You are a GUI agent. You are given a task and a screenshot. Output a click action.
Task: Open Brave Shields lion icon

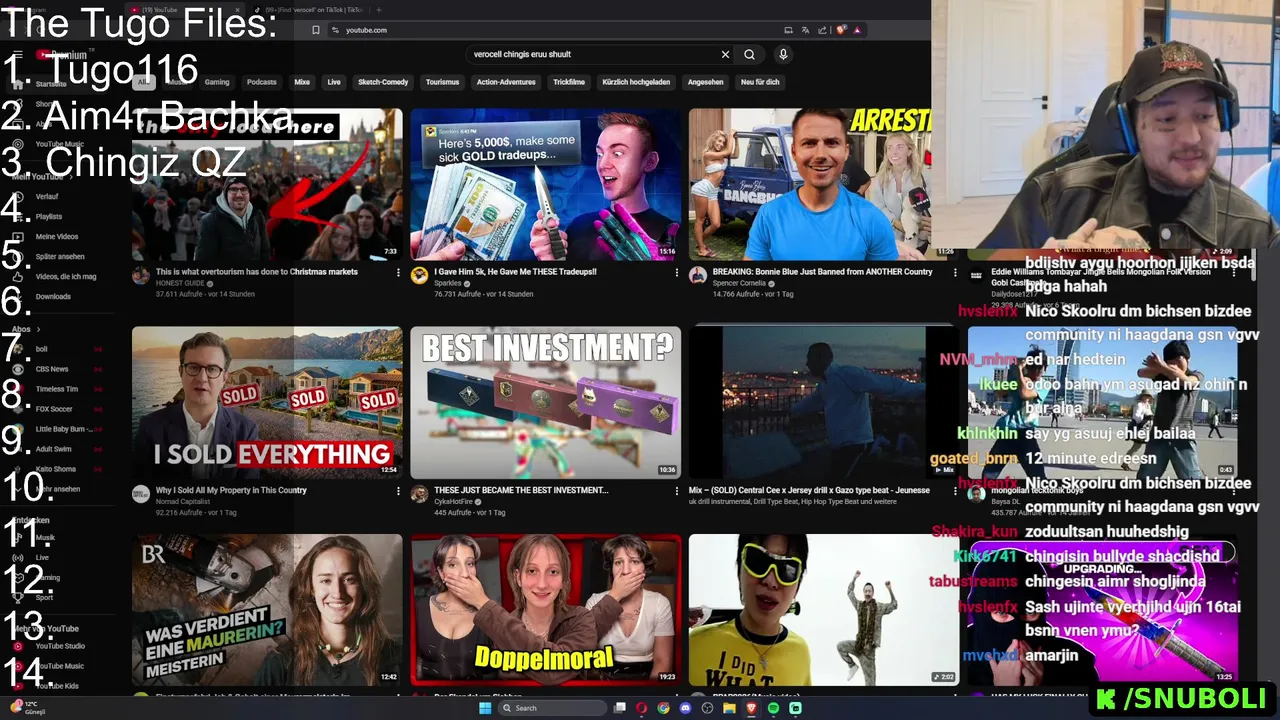[x=841, y=30]
